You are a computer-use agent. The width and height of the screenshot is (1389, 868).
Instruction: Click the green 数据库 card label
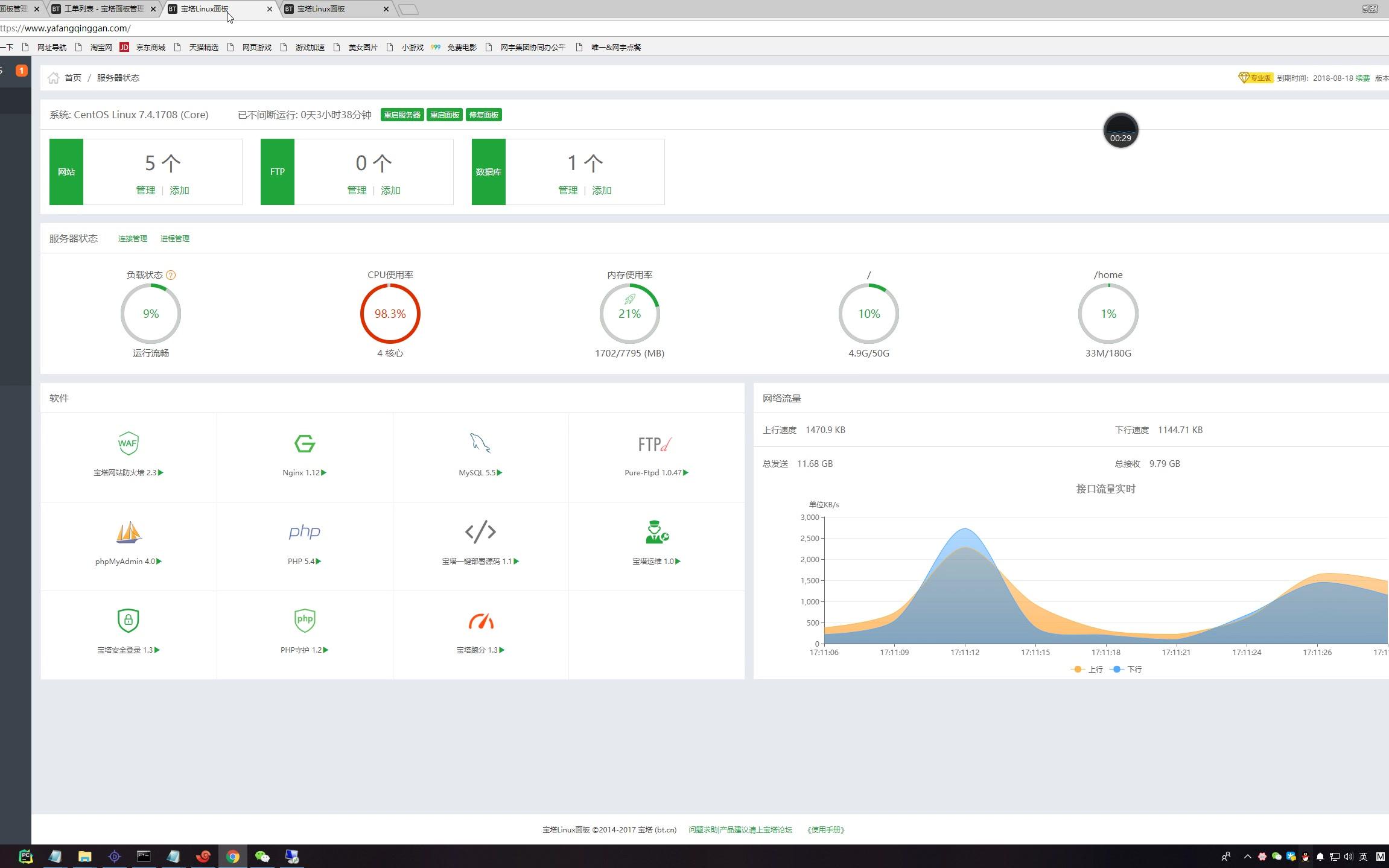point(489,172)
